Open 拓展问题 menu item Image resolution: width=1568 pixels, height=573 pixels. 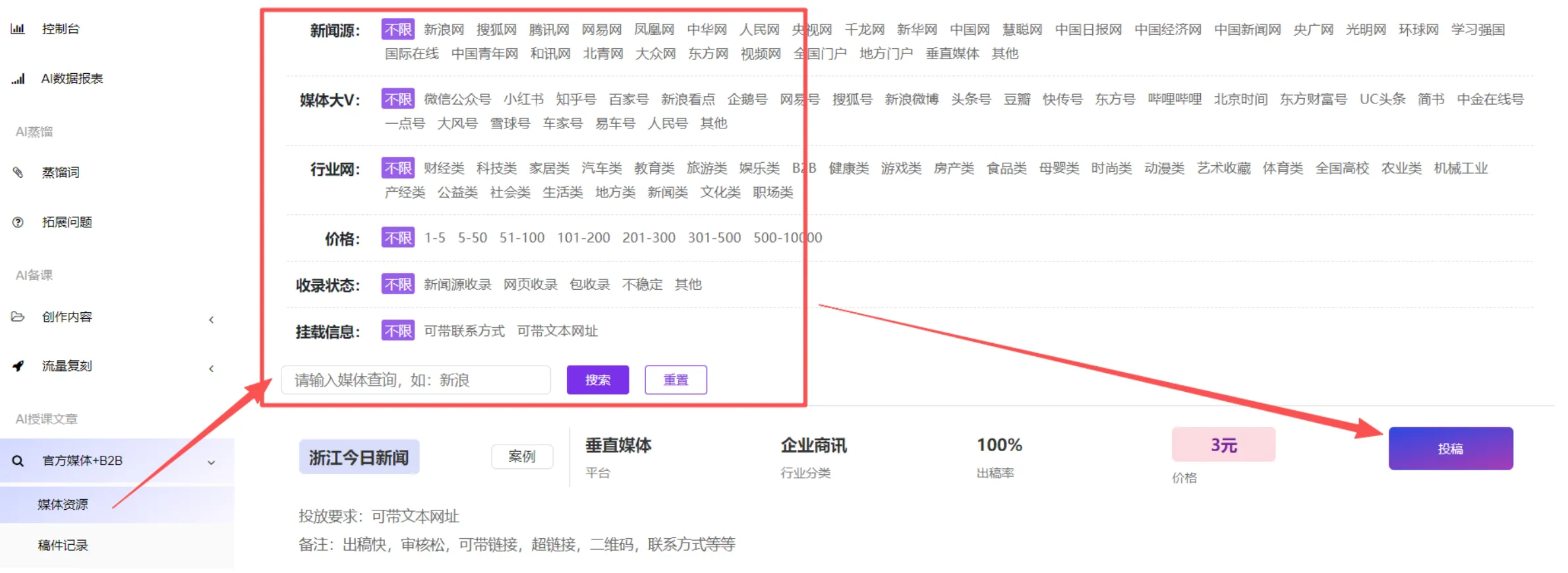click(x=67, y=223)
